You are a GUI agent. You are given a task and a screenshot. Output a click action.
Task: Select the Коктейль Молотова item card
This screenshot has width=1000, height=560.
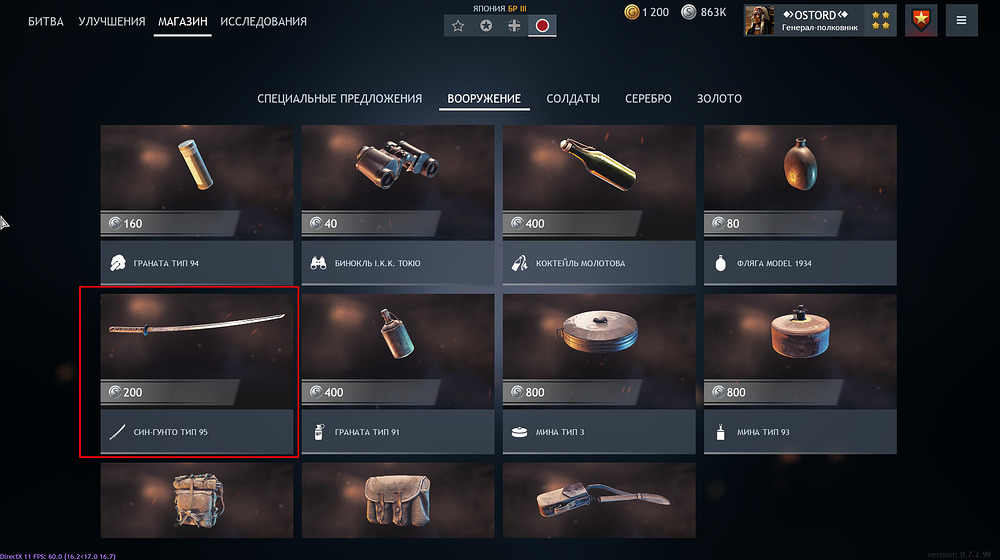(x=599, y=205)
